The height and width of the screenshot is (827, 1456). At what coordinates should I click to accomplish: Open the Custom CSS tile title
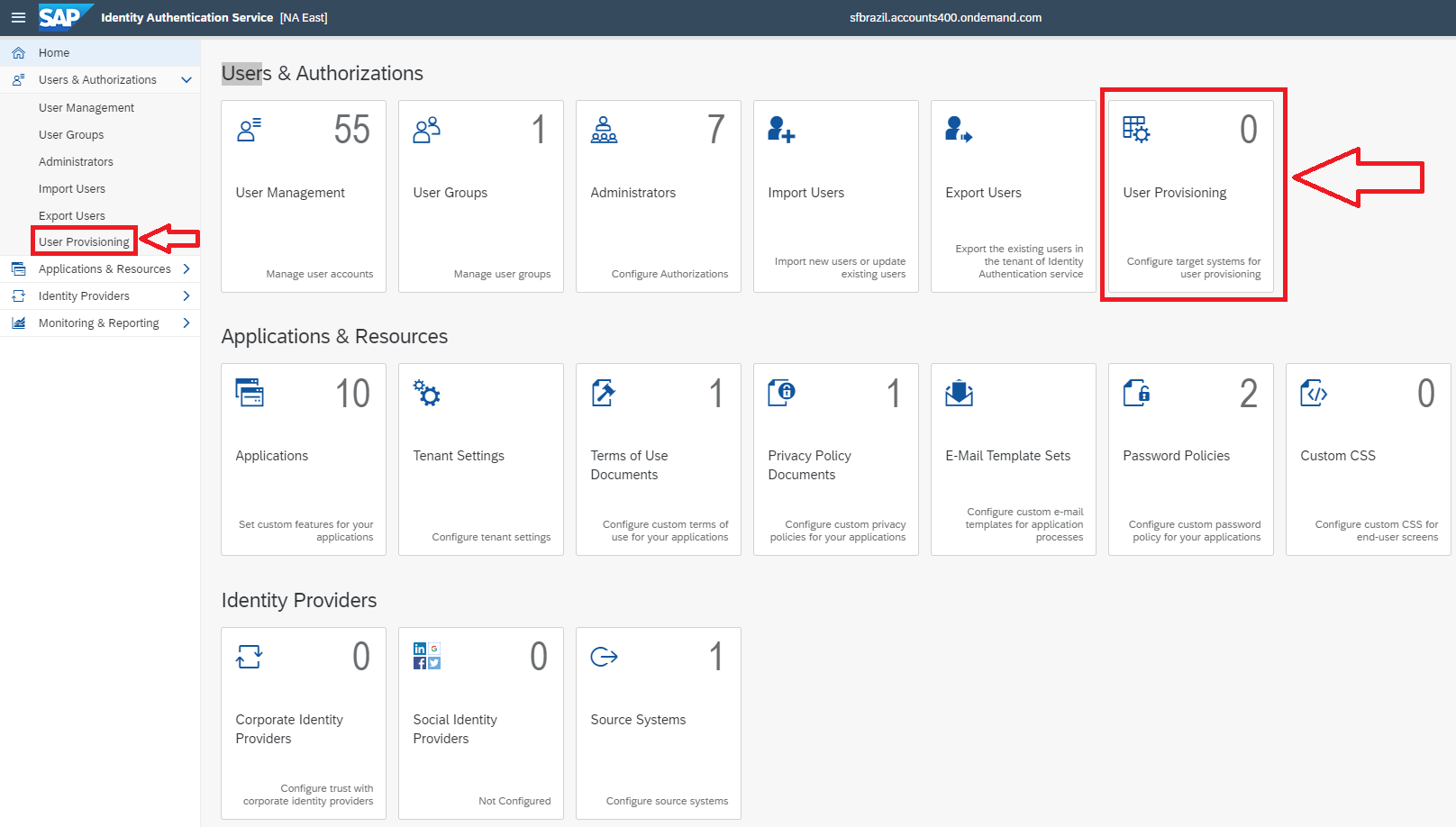1337,456
